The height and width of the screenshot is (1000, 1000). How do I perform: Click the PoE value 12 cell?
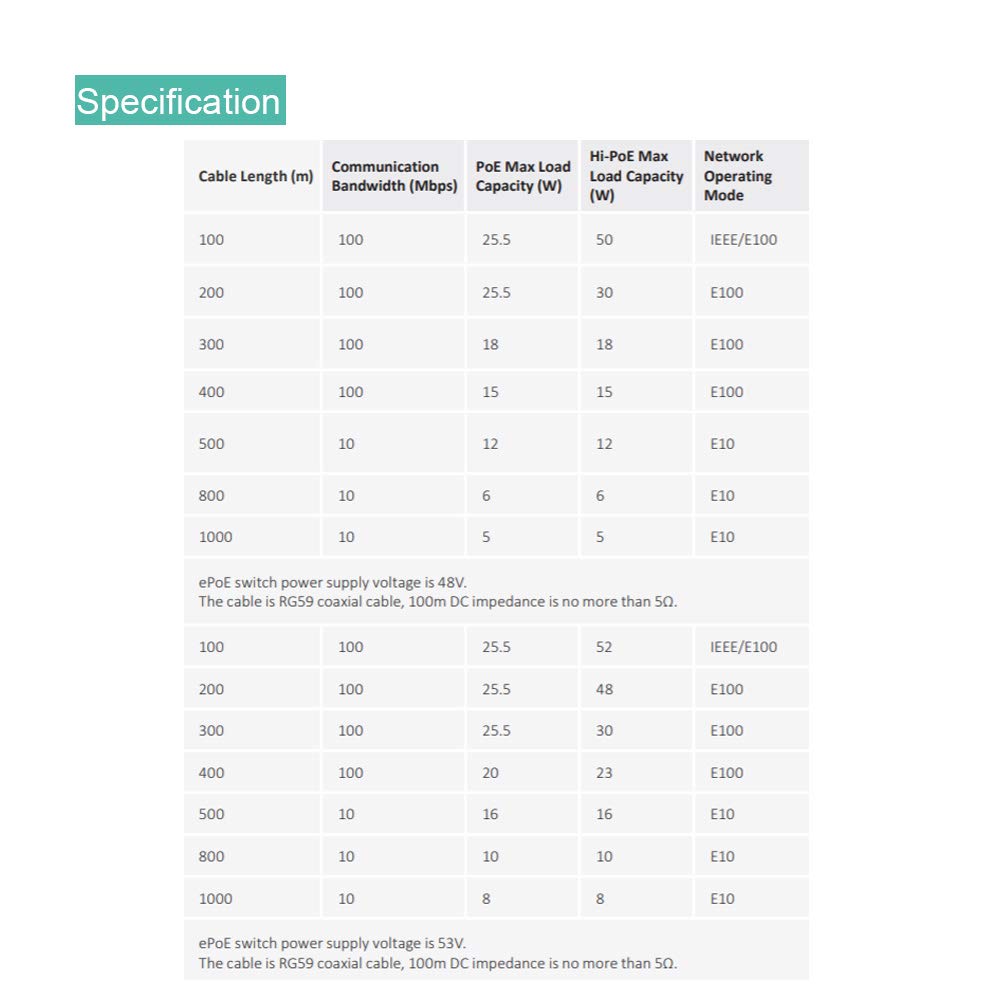click(x=522, y=443)
